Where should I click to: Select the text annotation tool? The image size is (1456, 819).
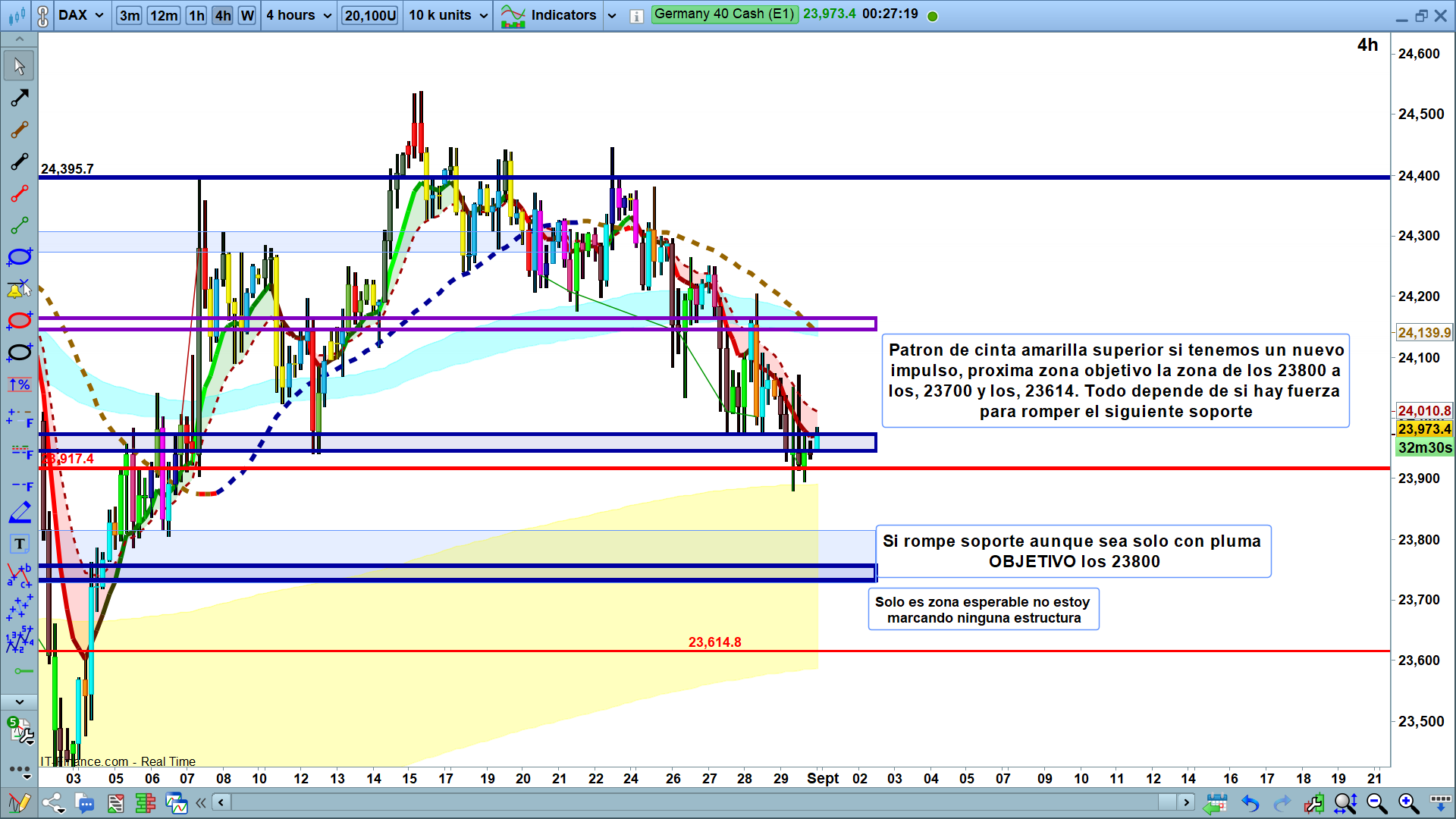19,544
